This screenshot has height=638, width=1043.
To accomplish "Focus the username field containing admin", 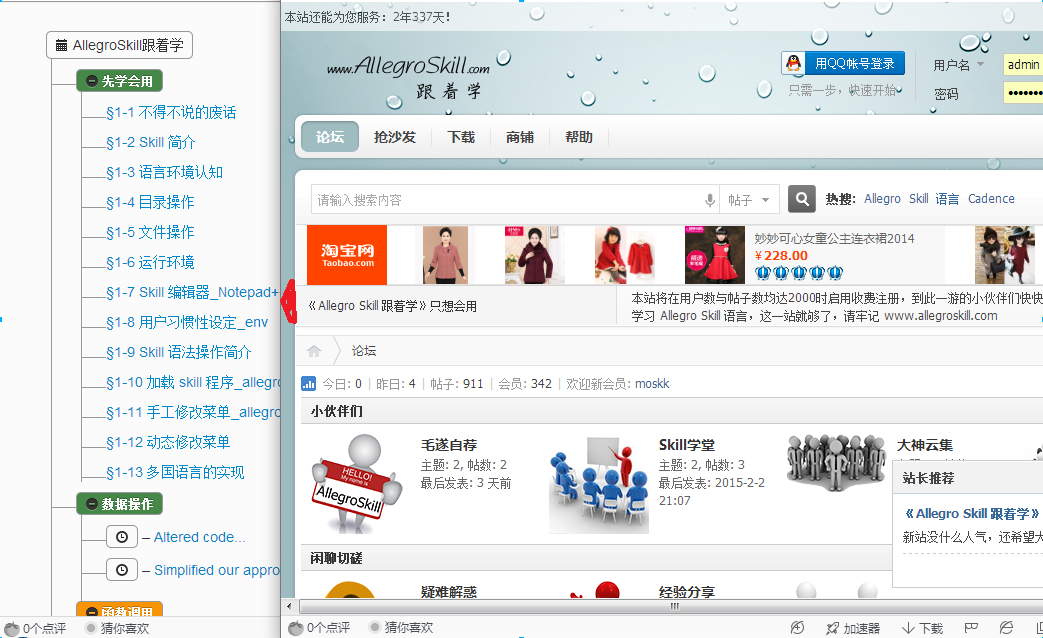I will 1023,65.
